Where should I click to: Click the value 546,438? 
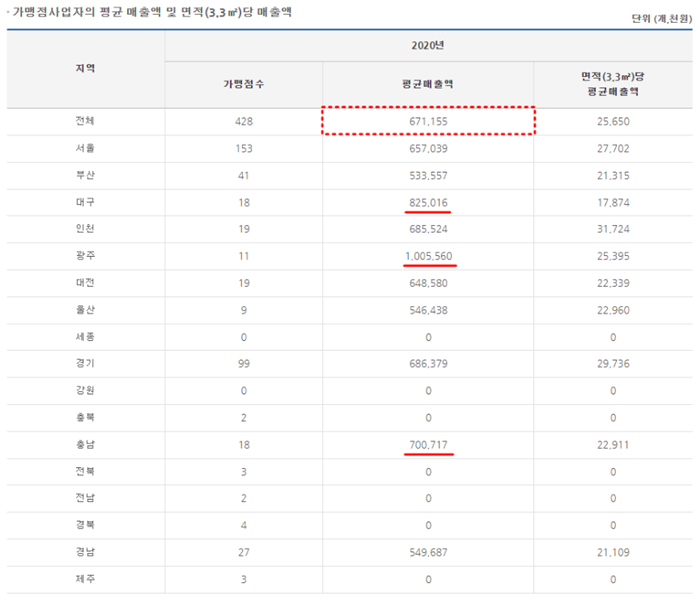point(428,310)
